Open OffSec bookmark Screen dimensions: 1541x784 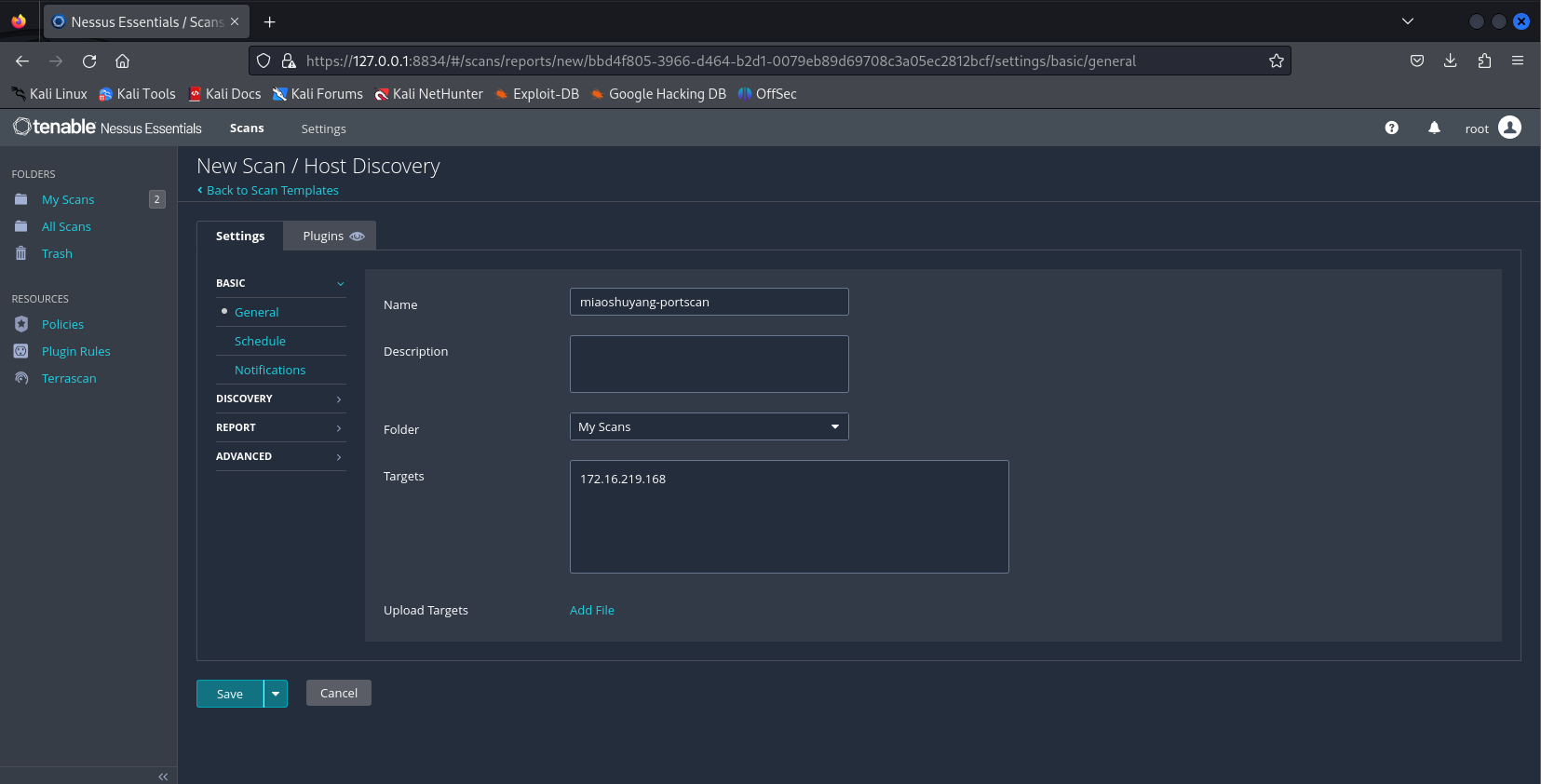(x=767, y=94)
